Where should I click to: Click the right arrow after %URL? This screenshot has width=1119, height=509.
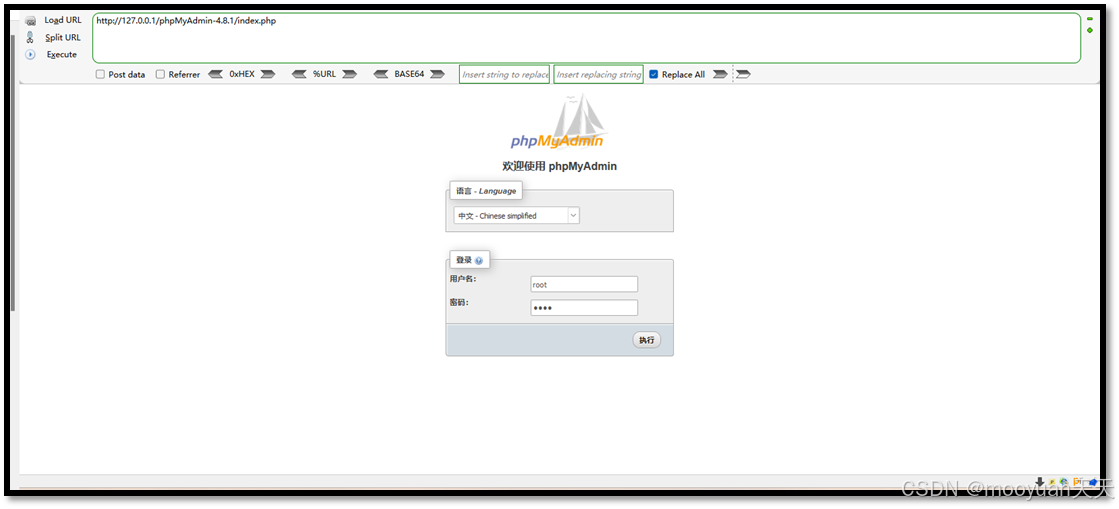point(349,74)
